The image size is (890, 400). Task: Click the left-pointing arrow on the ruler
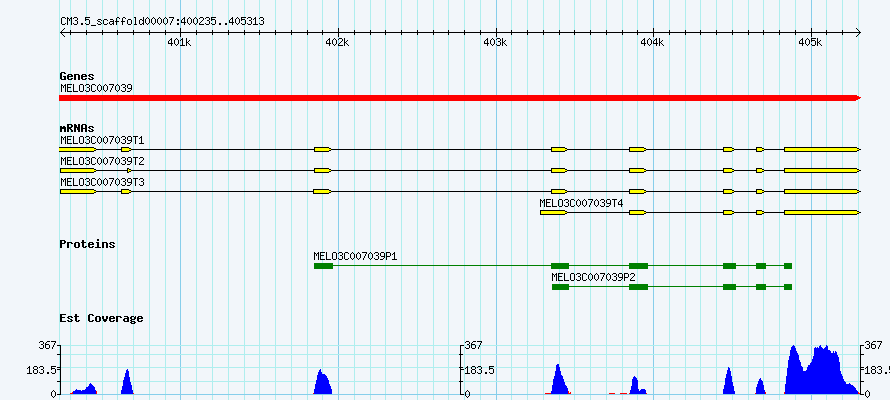click(64, 33)
